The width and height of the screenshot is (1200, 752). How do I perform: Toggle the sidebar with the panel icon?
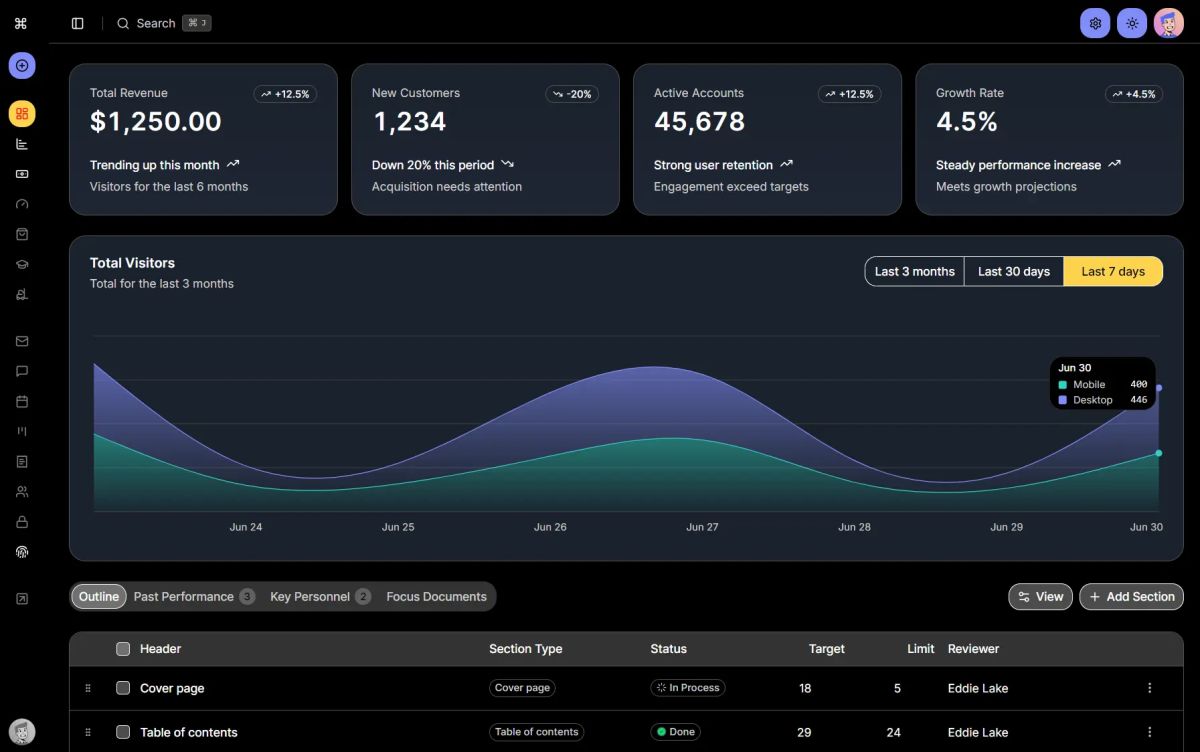coord(77,22)
